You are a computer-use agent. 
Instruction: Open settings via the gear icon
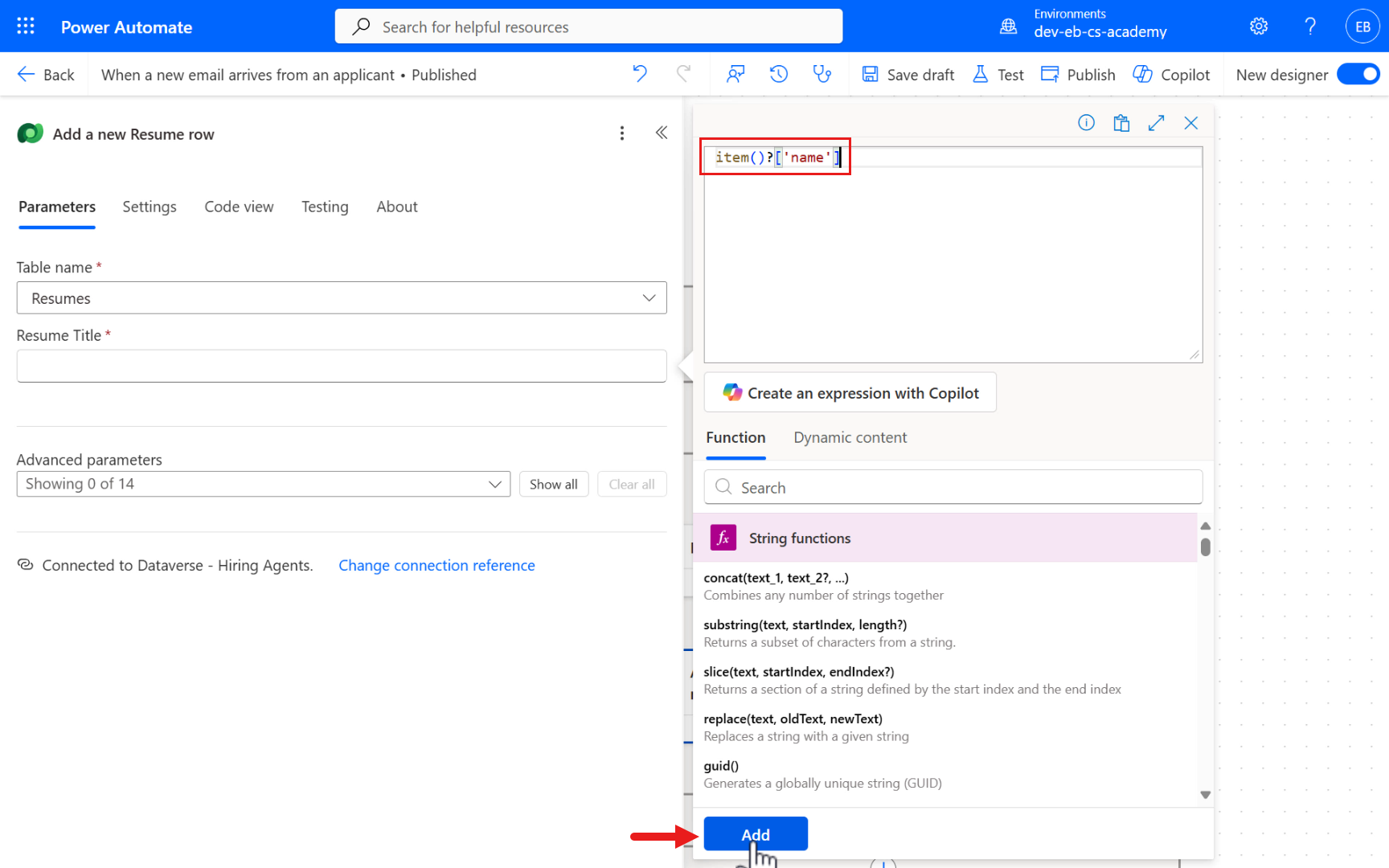[x=1258, y=26]
